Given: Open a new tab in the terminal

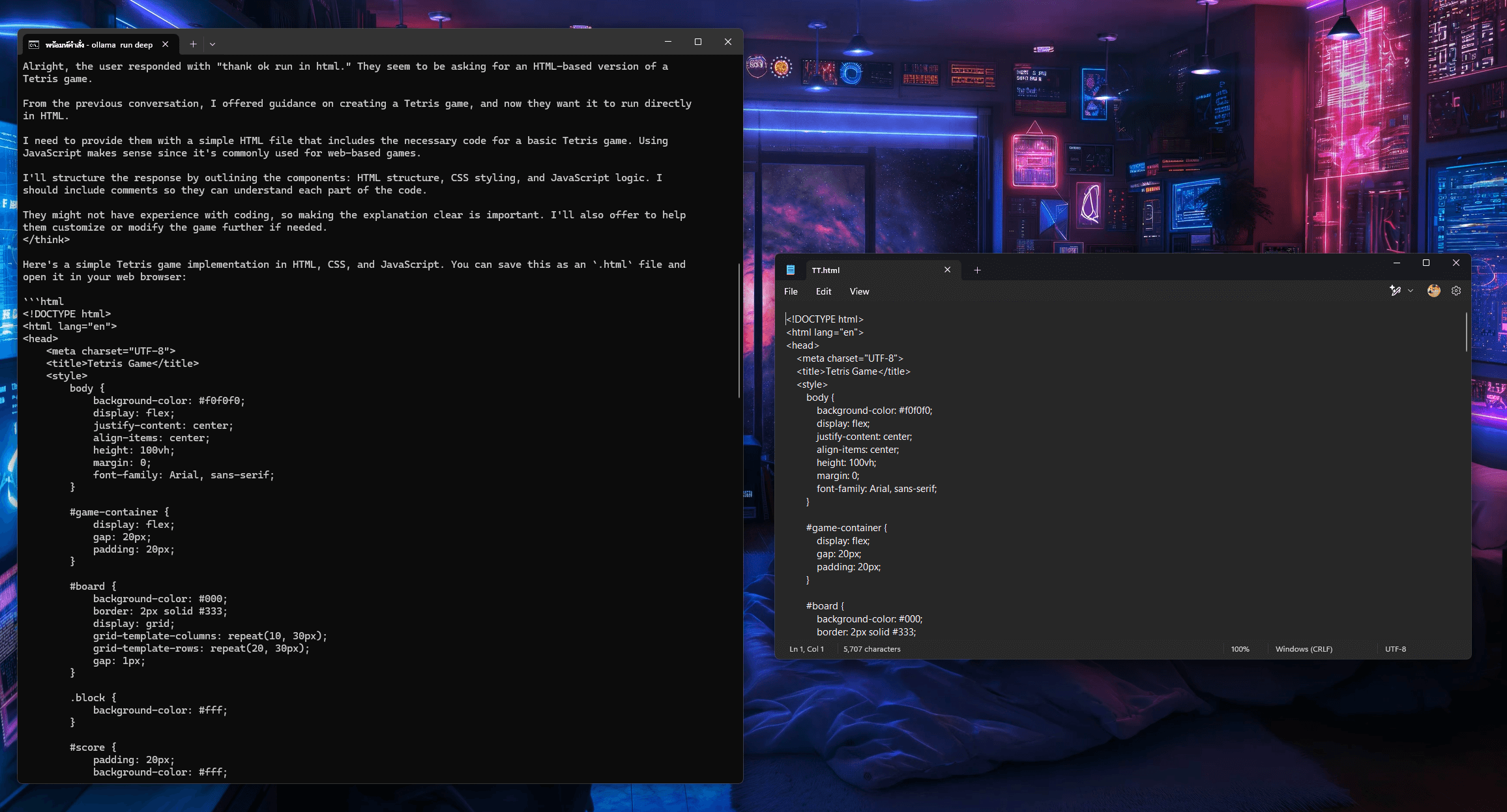Looking at the screenshot, I should point(193,44).
